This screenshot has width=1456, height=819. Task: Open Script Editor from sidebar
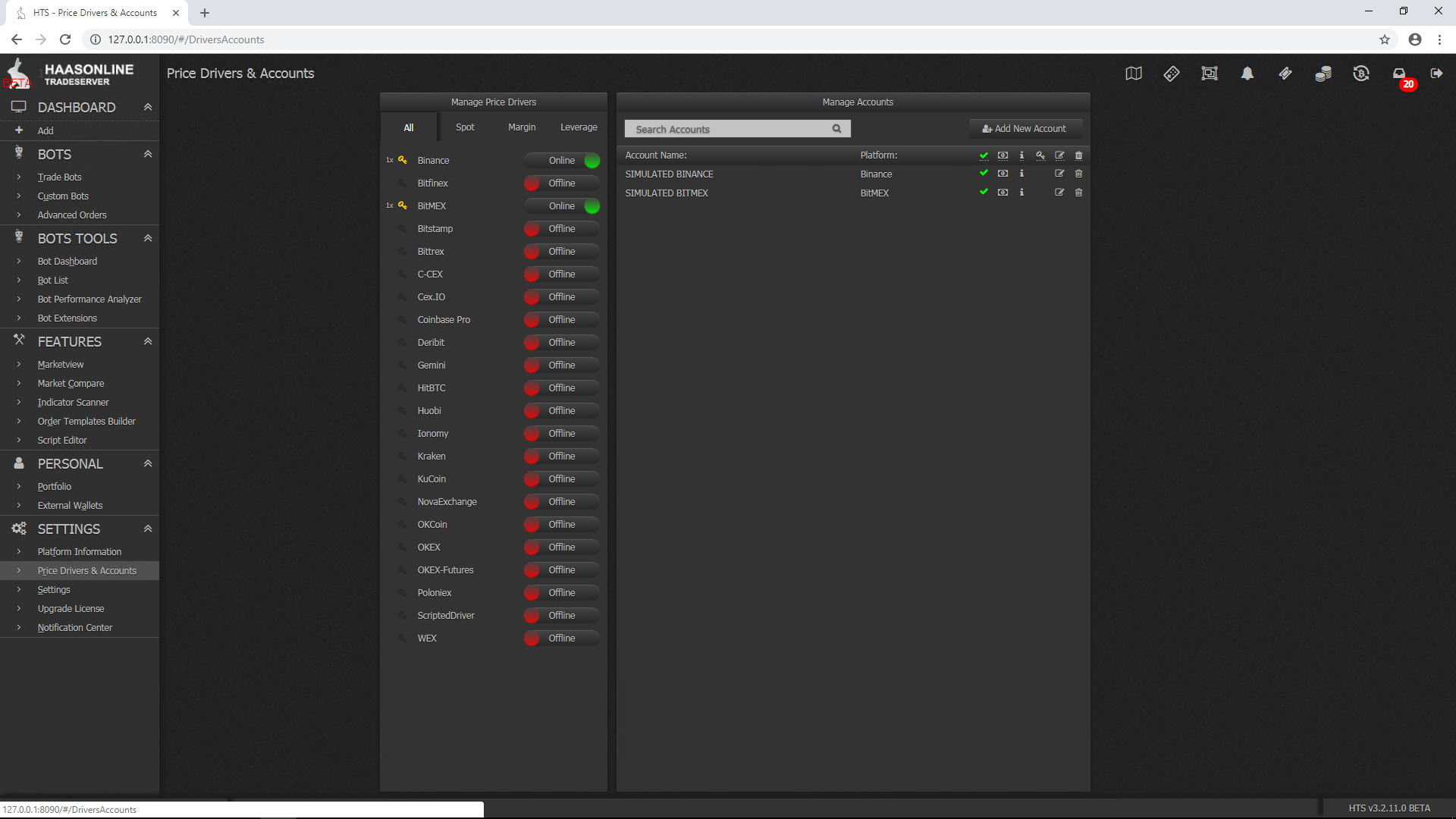click(x=62, y=440)
